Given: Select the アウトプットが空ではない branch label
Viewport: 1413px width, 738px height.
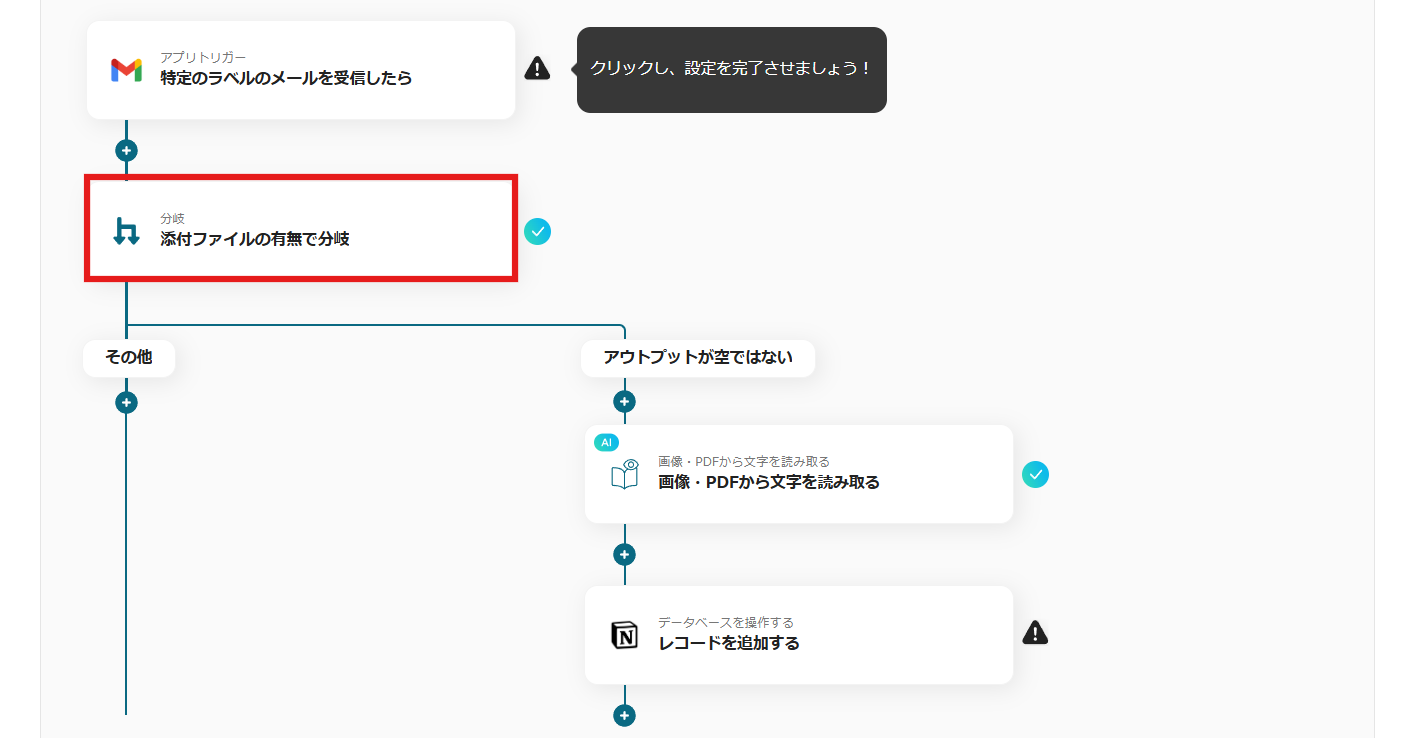Looking at the screenshot, I should pyautogui.click(x=698, y=357).
